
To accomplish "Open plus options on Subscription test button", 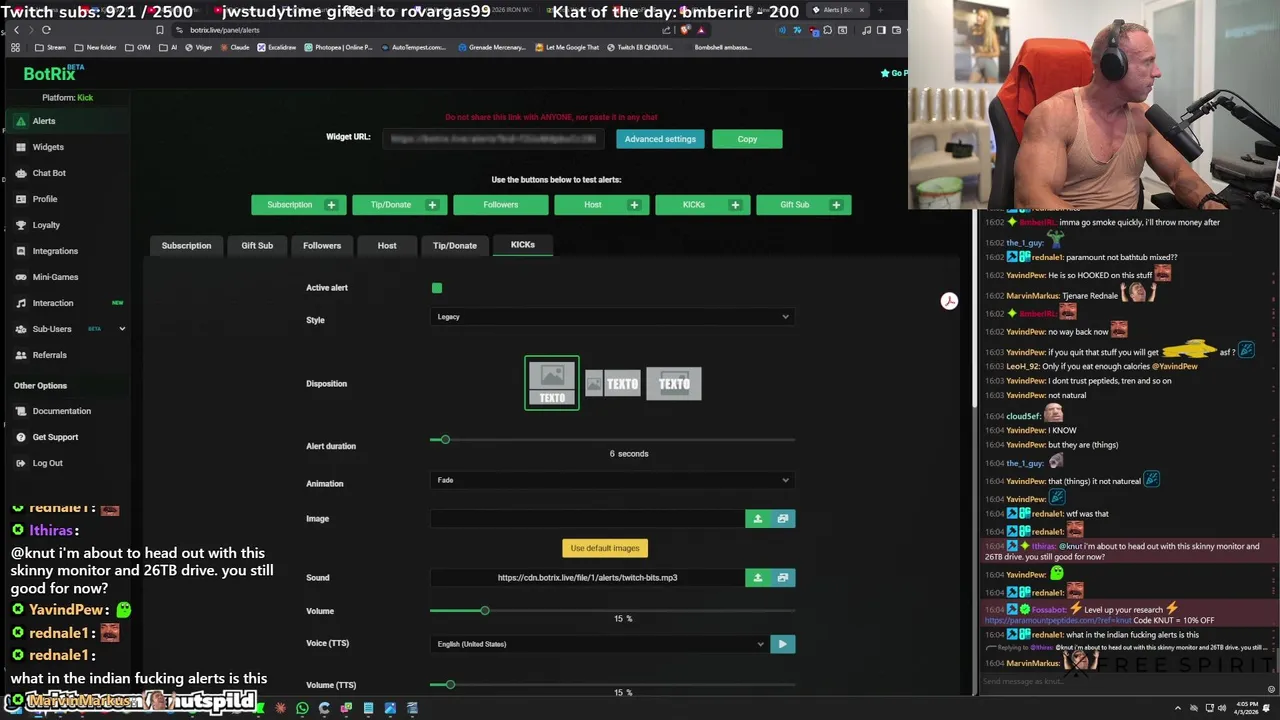I will pyautogui.click(x=331, y=205).
